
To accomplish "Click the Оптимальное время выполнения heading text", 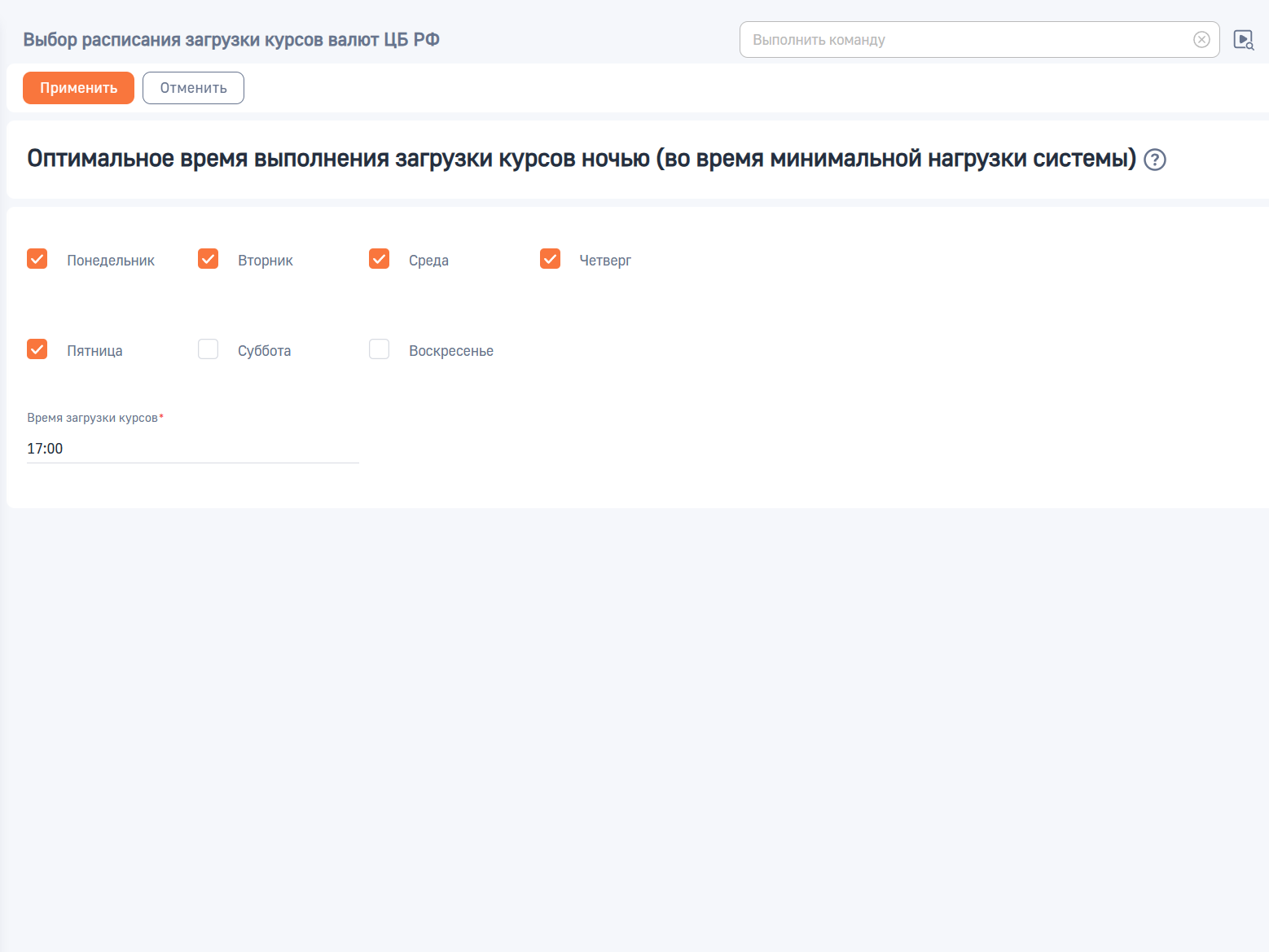I will coord(582,159).
